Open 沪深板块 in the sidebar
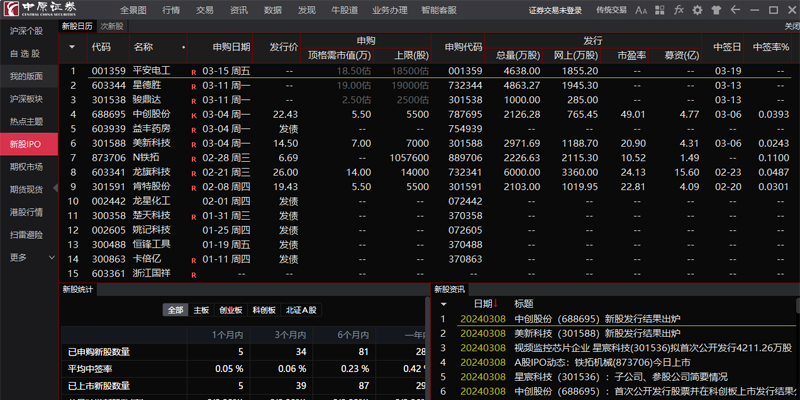Viewport: 800px width, 400px height. pos(29,99)
